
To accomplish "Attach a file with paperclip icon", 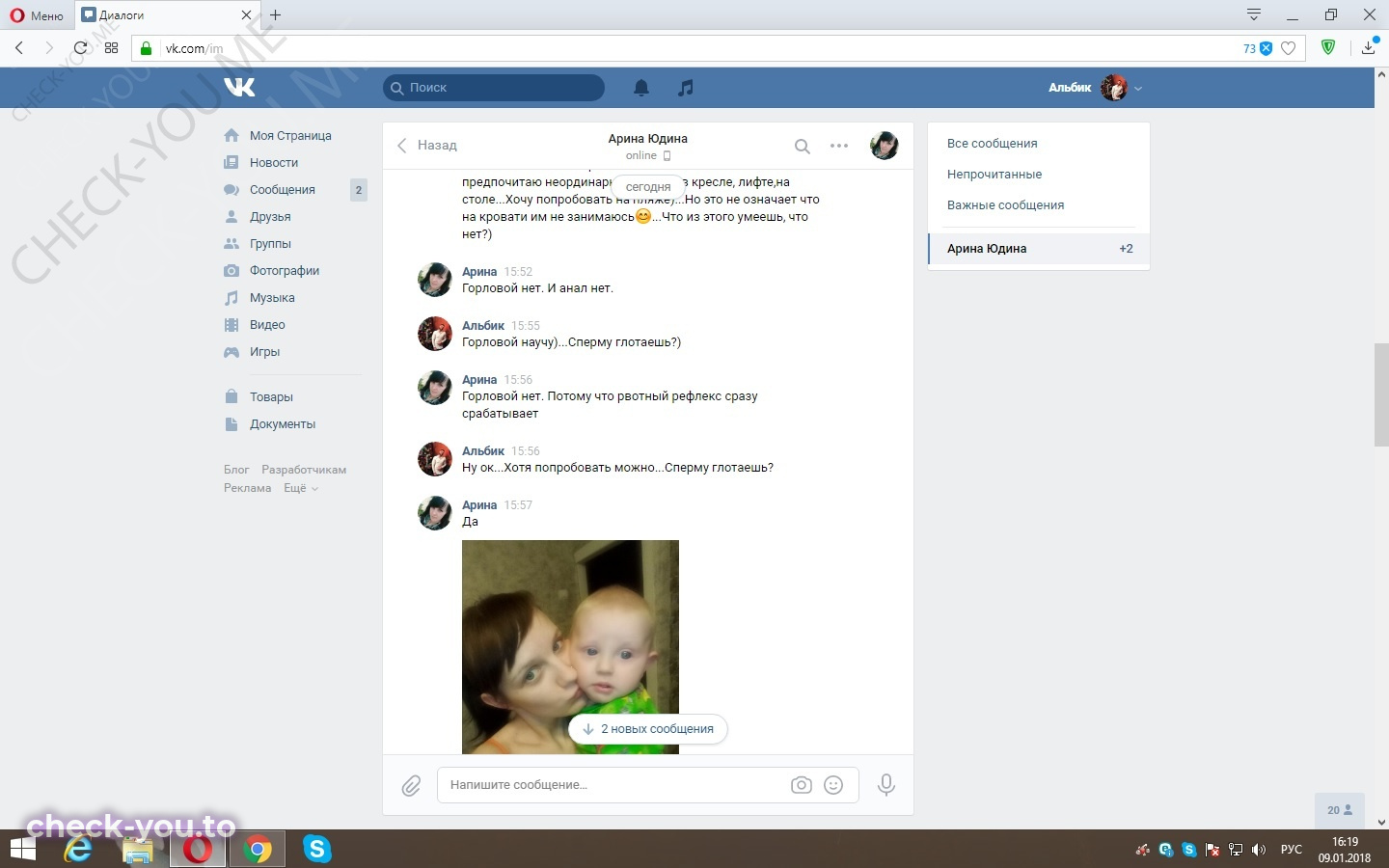I will [x=411, y=786].
